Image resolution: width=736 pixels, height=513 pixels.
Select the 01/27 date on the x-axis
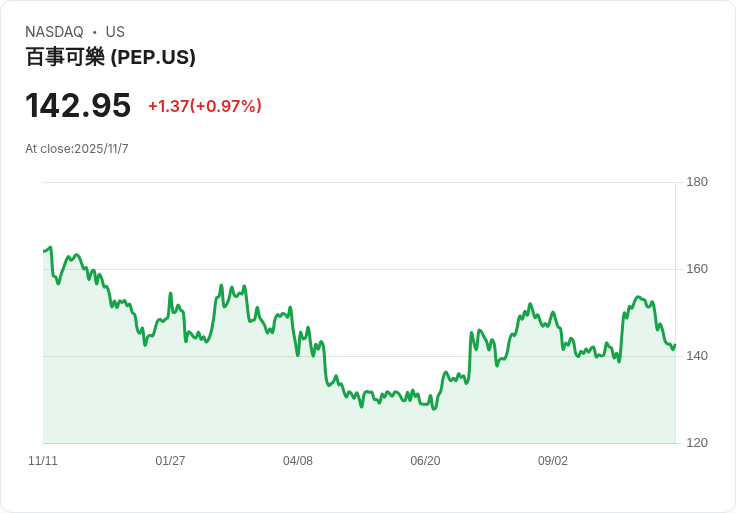tap(170, 461)
